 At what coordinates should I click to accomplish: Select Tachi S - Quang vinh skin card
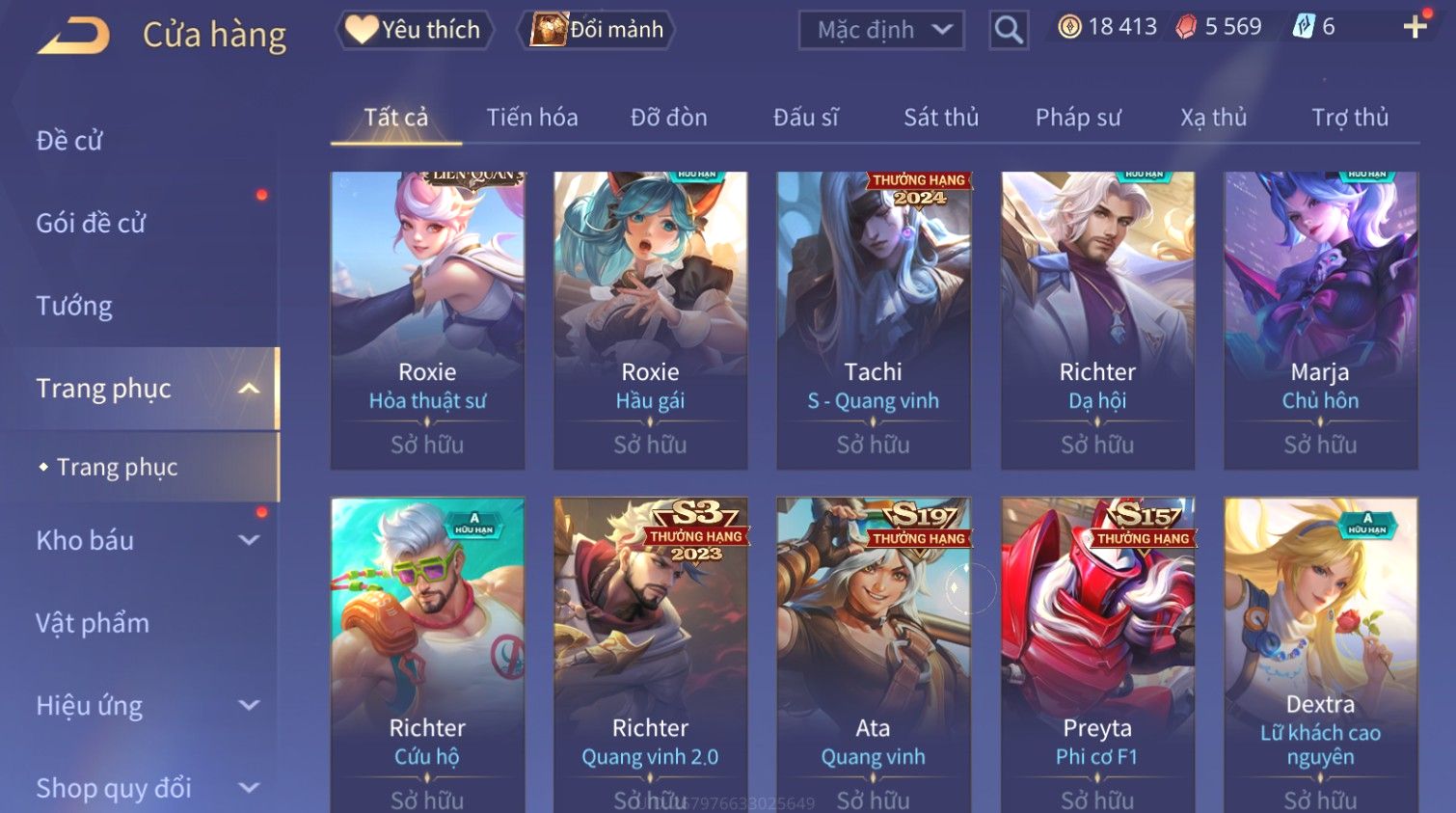(x=874, y=320)
